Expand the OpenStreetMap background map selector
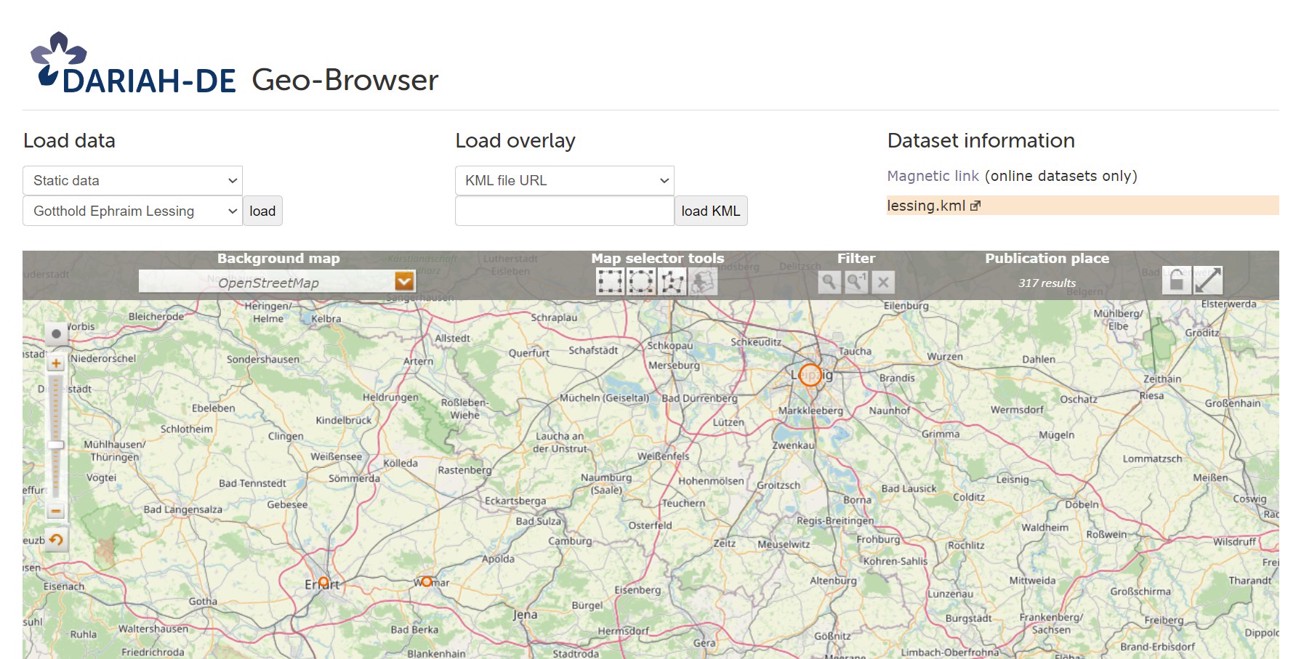Screen dimensions: 1296x659 click(x=404, y=282)
